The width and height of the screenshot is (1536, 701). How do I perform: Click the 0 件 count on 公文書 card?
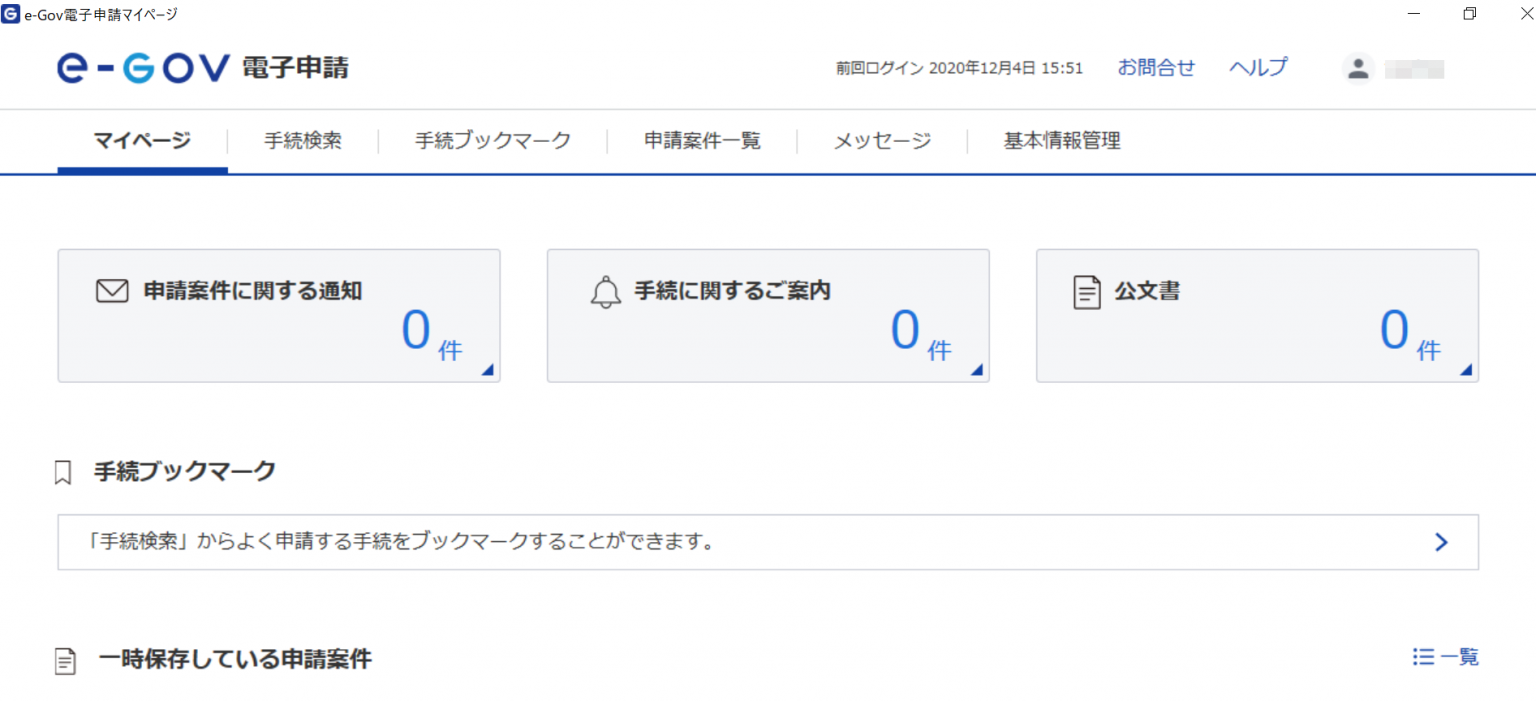coord(1411,333)
